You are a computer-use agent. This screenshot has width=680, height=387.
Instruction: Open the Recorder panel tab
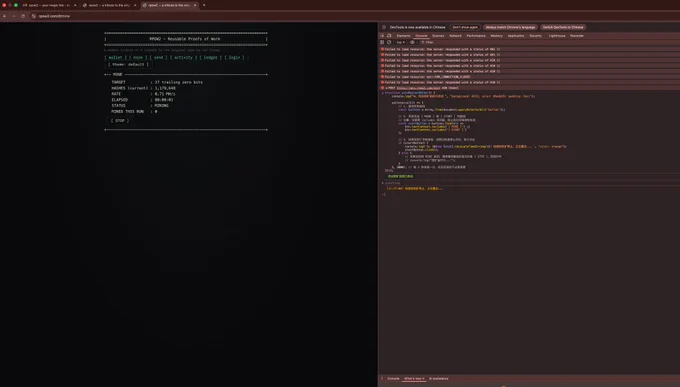click(x=577, y=36)
